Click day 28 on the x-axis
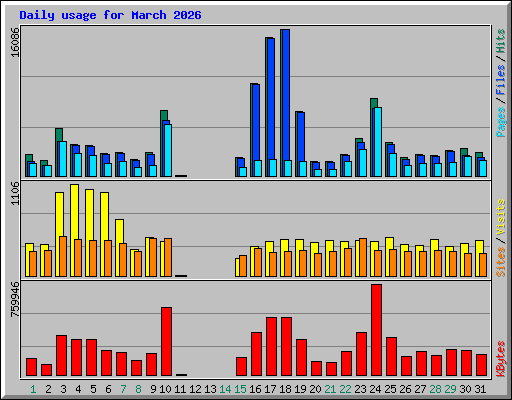The image size is (512, 400). pos(435,389)
